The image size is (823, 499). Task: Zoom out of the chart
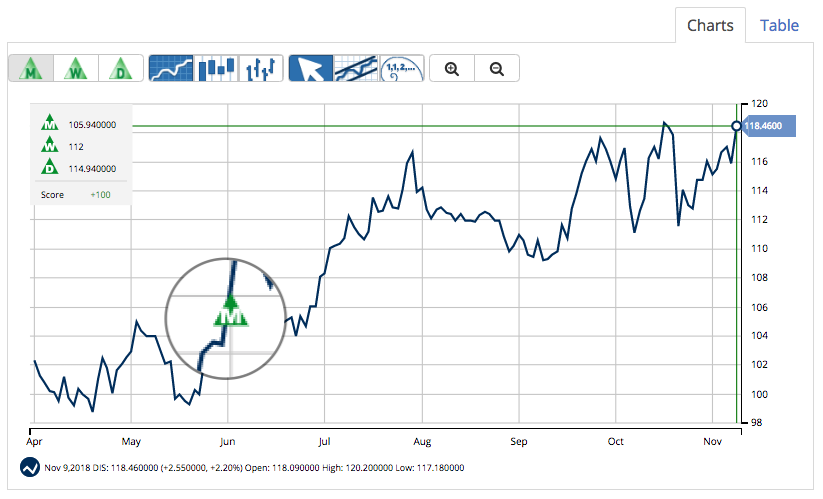[497, 68]
